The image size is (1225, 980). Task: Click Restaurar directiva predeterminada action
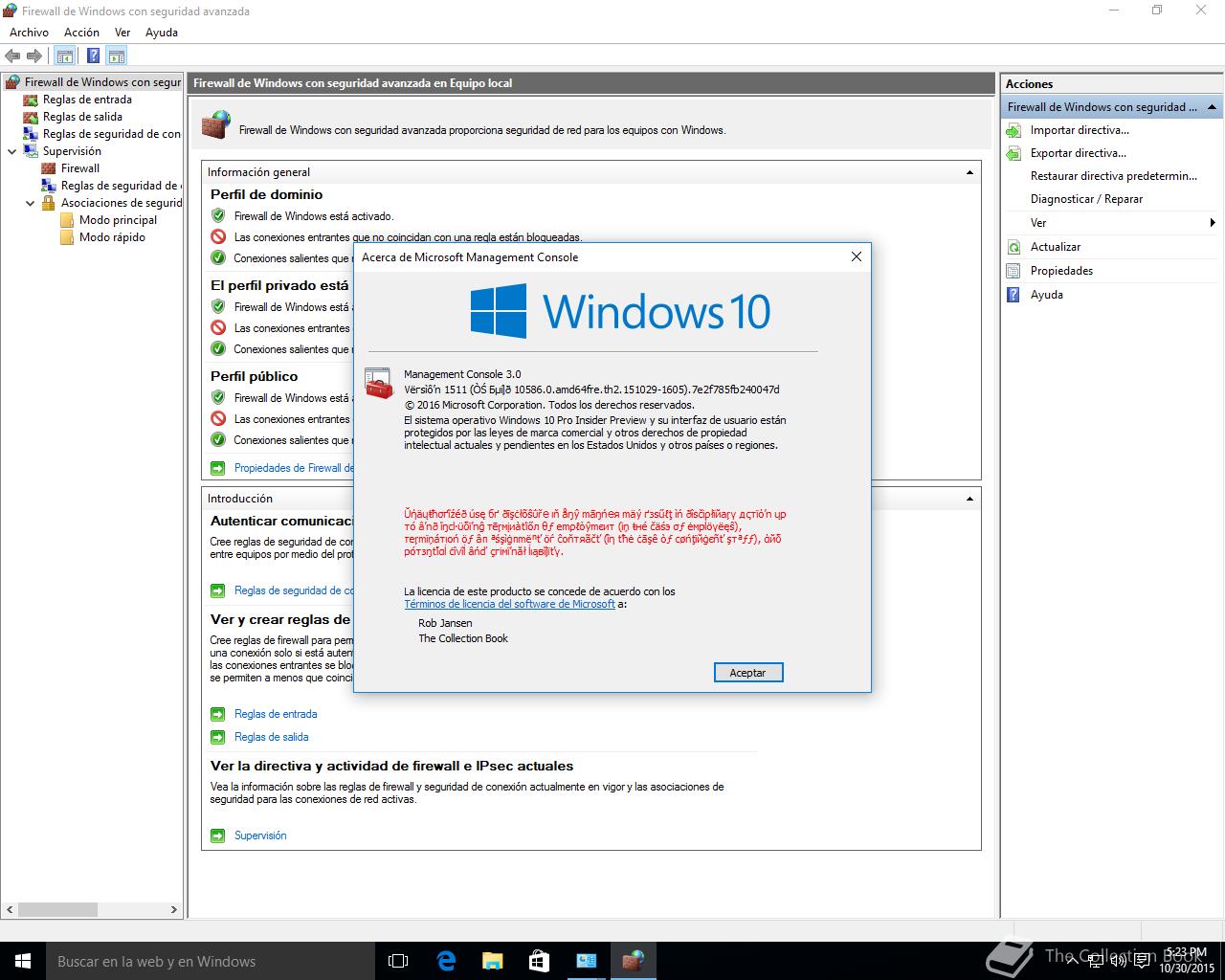(1114, 176)
